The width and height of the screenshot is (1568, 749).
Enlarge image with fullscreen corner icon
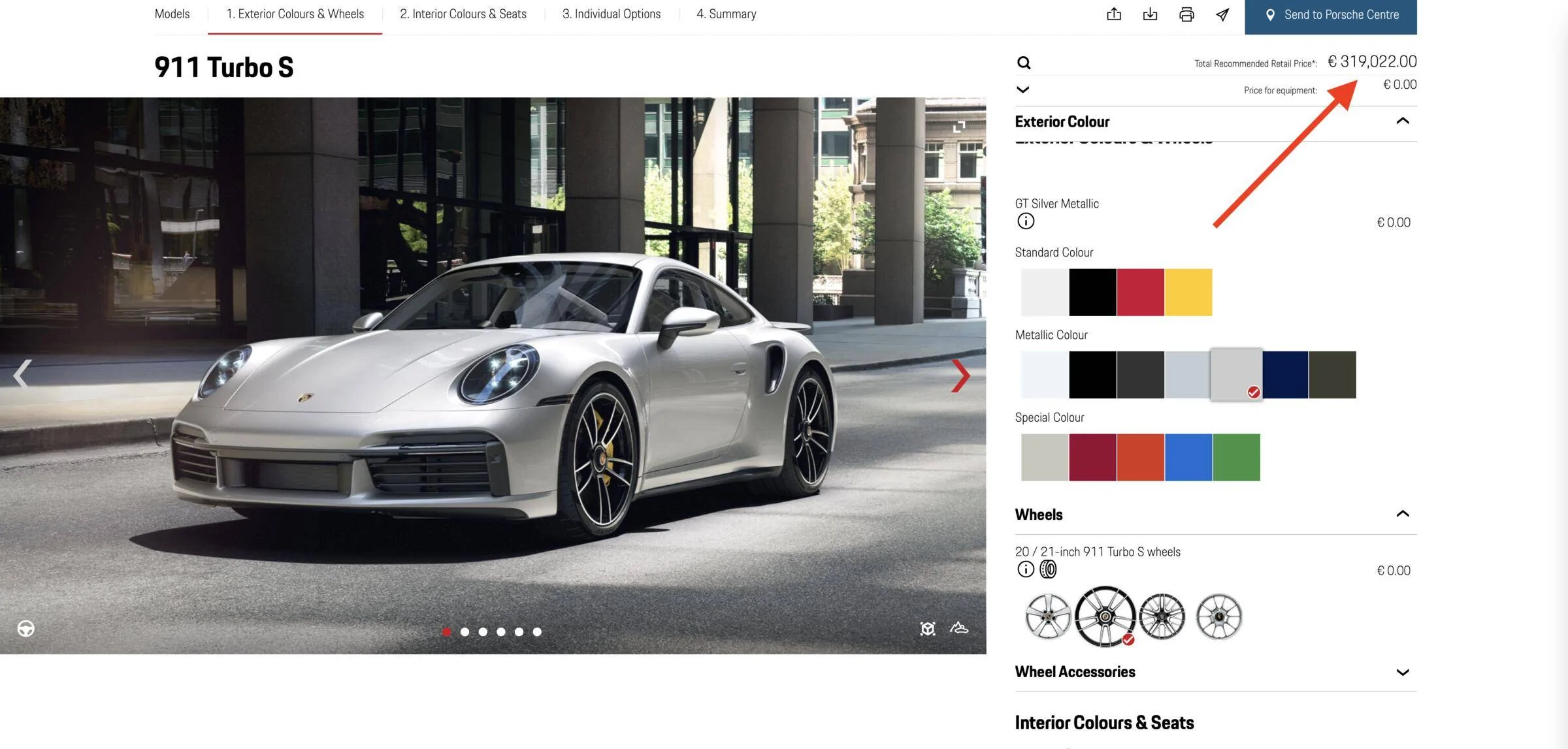(958, 127)
